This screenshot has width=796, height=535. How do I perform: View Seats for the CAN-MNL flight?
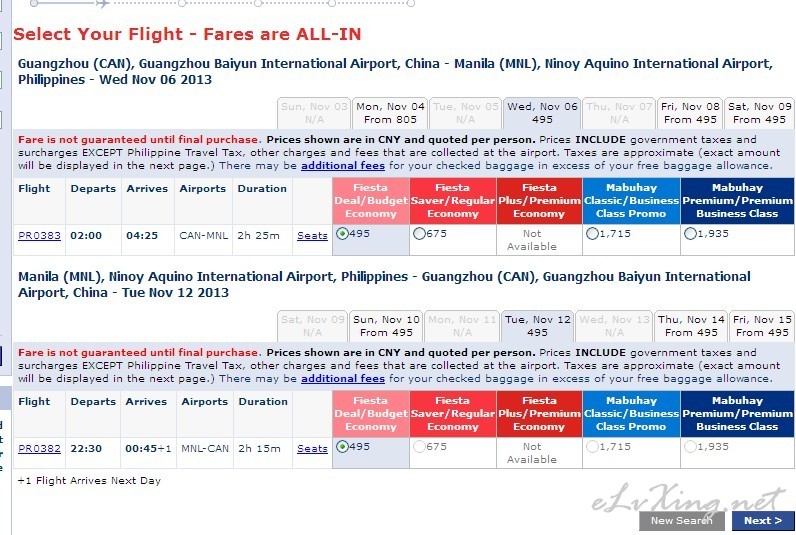pos(312,236)
